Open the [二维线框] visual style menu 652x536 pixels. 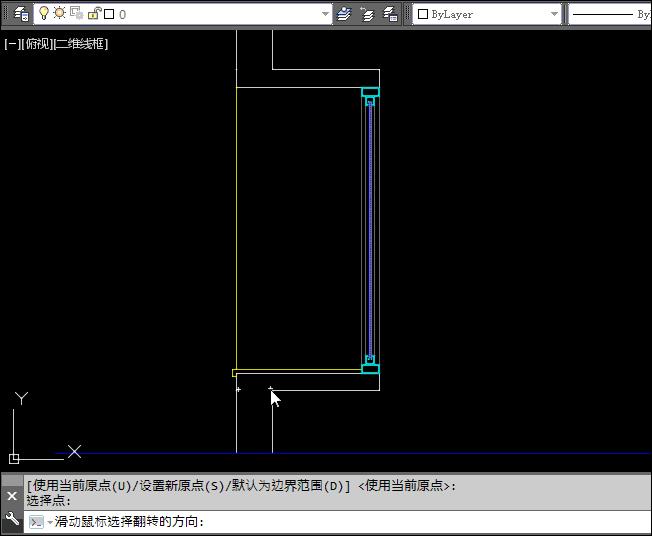click(81, 44)
